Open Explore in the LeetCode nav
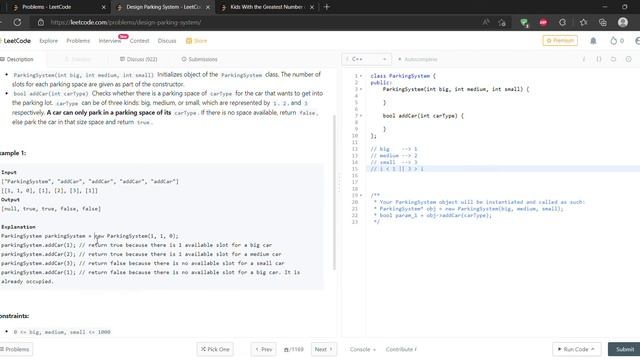 (49, 41)
